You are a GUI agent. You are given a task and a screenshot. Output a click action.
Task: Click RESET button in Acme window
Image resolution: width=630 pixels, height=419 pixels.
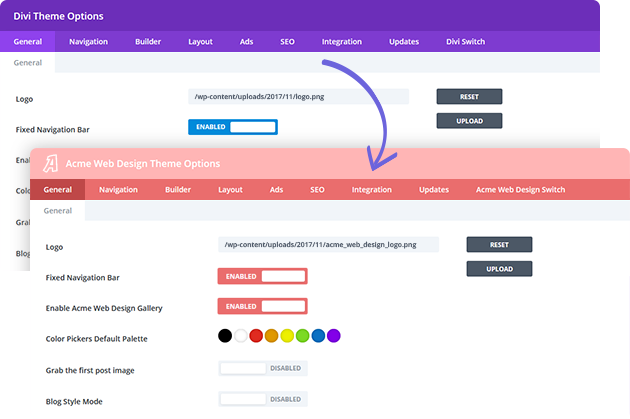click(x=499, y=244)
